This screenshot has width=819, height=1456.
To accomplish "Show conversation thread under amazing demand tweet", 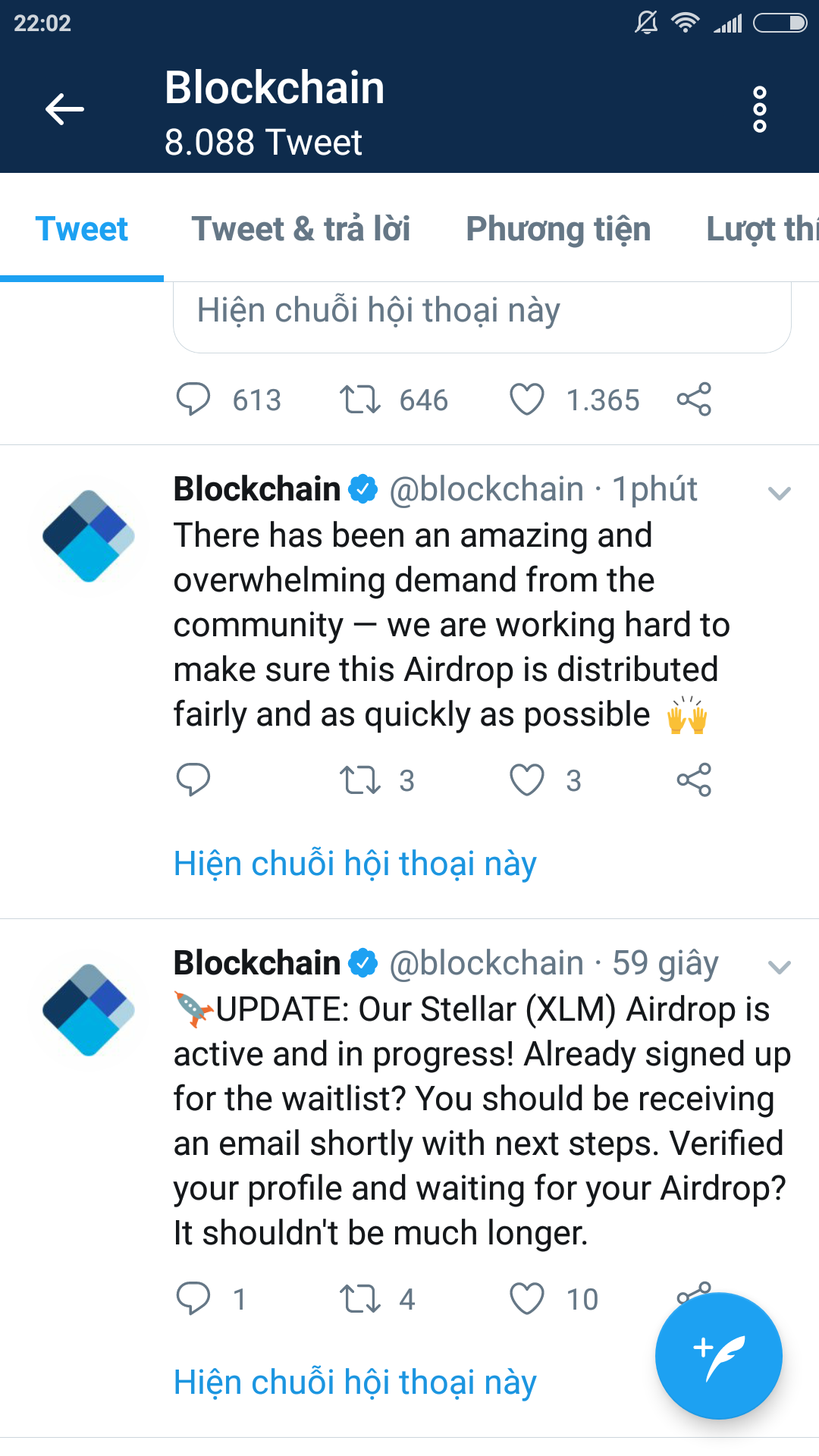I will pyautogui.click(x=355, y=864).
